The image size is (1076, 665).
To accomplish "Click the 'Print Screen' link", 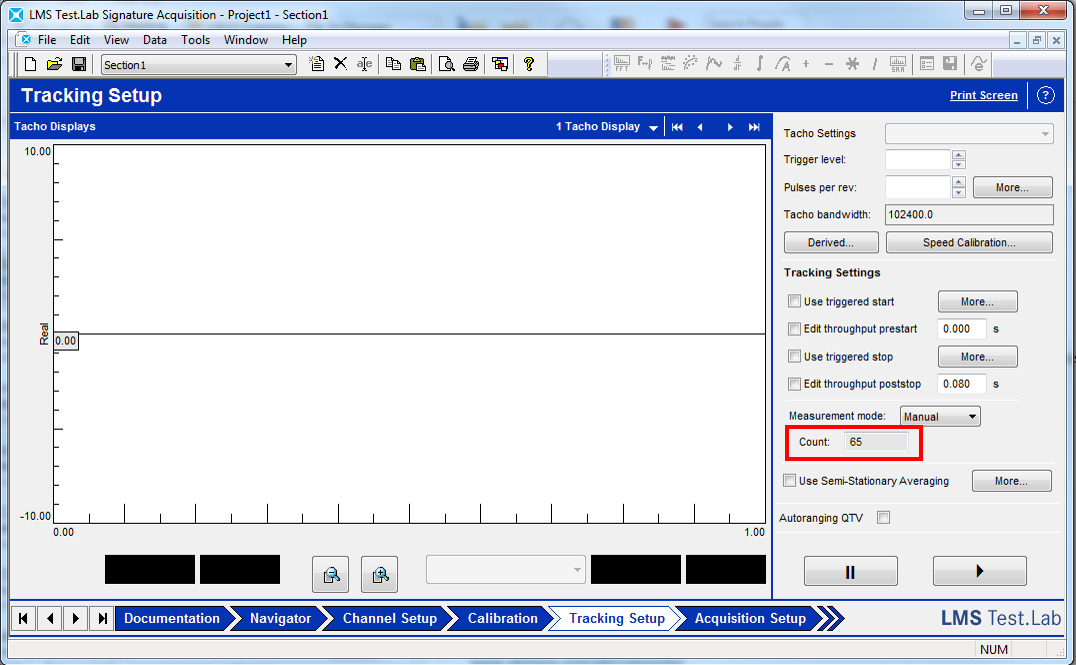I will pyautogui.click(x=983, y=95).
